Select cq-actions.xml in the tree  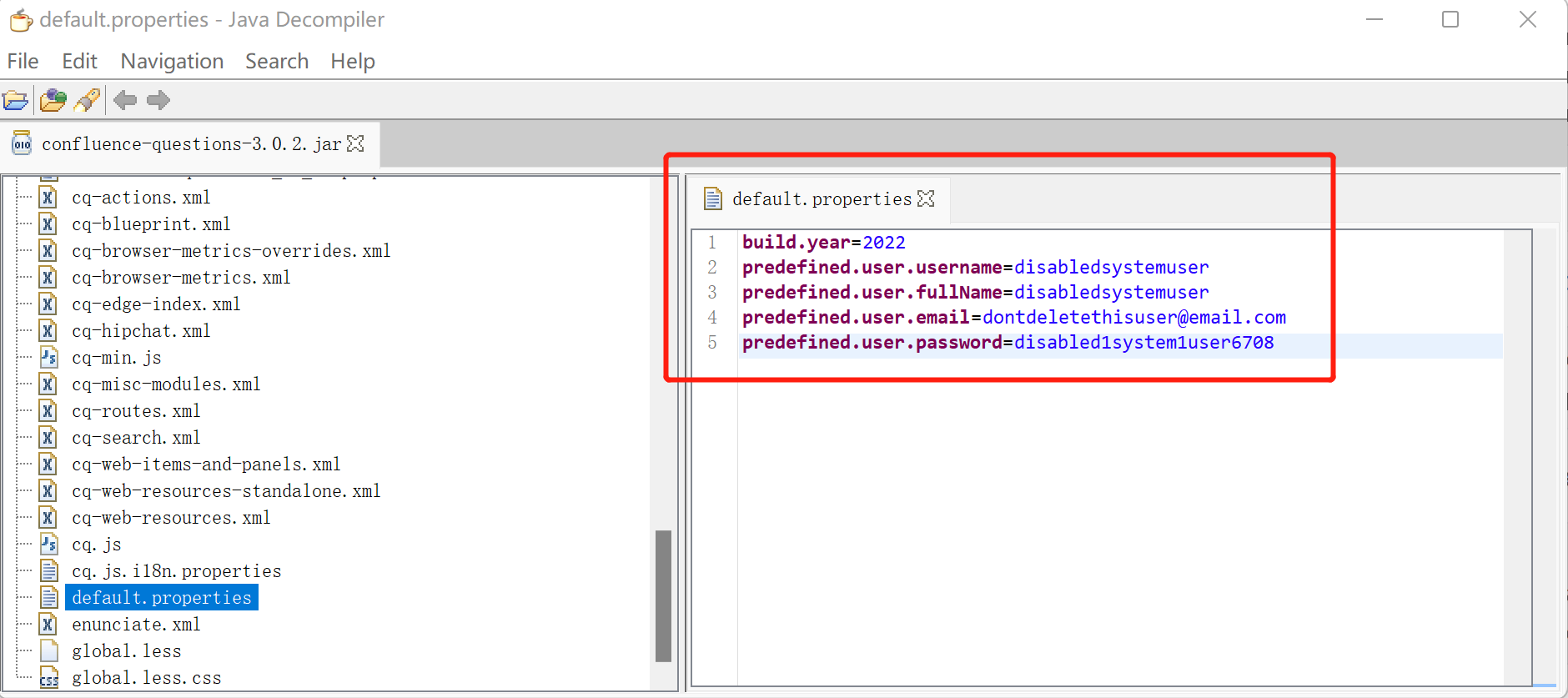[x=141, y=198]
